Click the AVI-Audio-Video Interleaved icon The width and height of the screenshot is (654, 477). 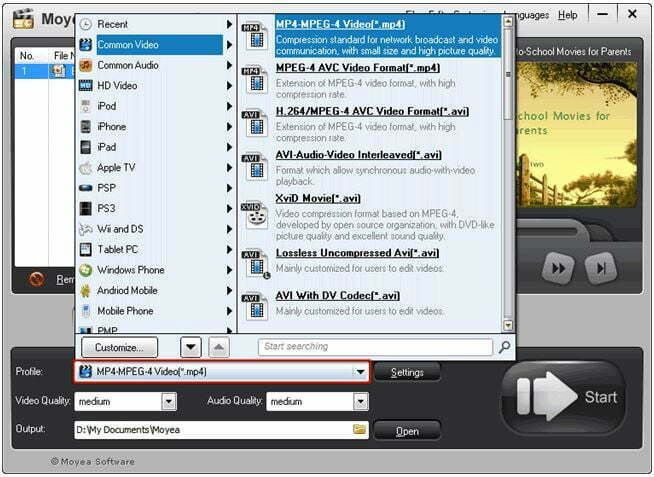pos(254,167)
